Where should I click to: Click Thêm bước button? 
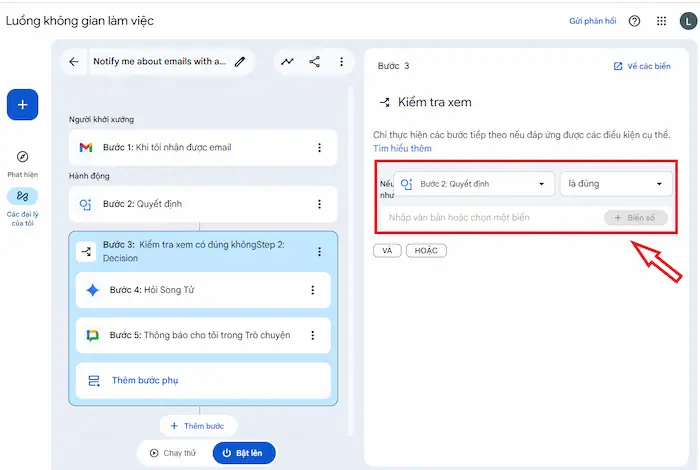click(x=198, y=426)
